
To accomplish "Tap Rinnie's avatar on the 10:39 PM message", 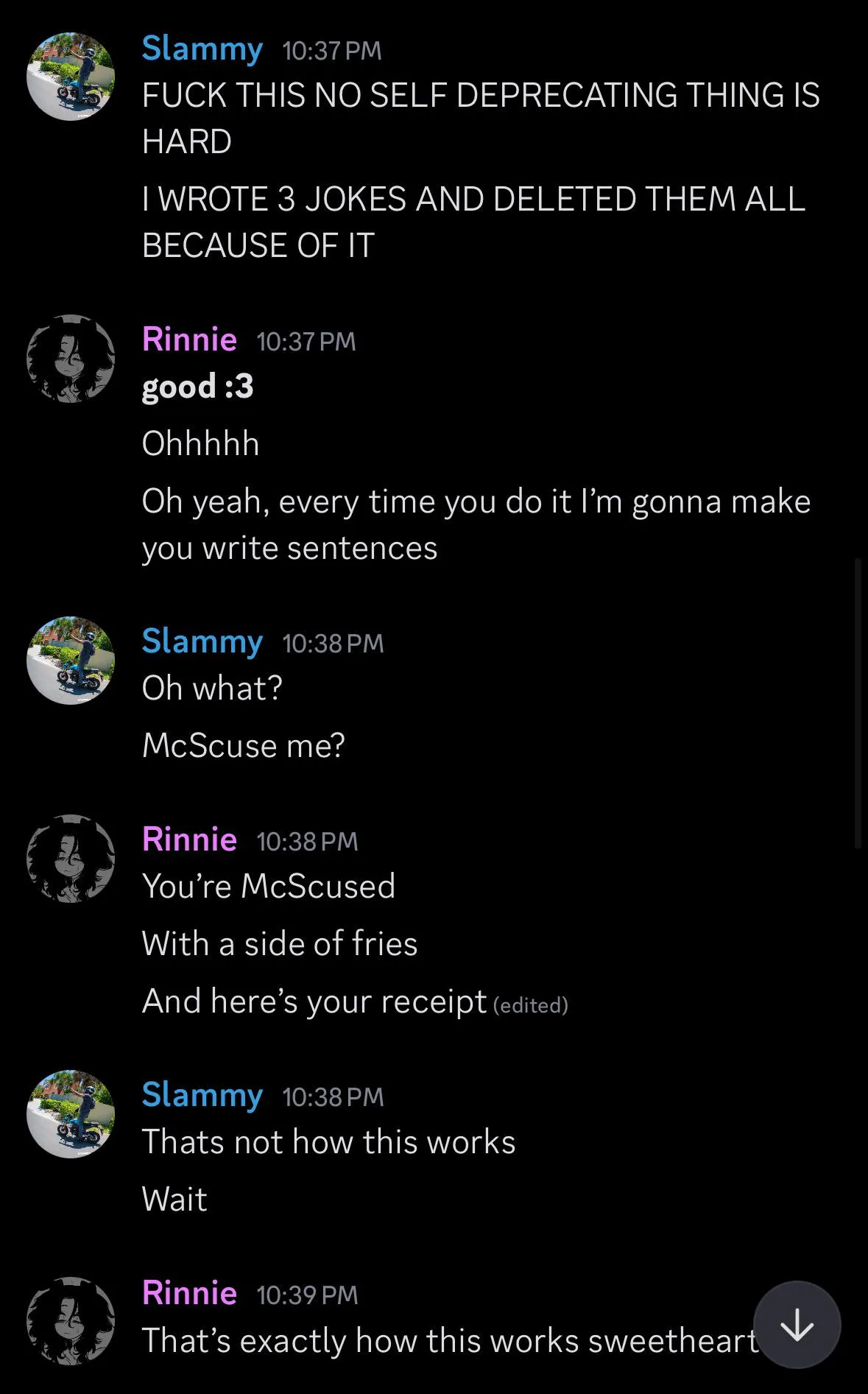I will (71, 1321).
